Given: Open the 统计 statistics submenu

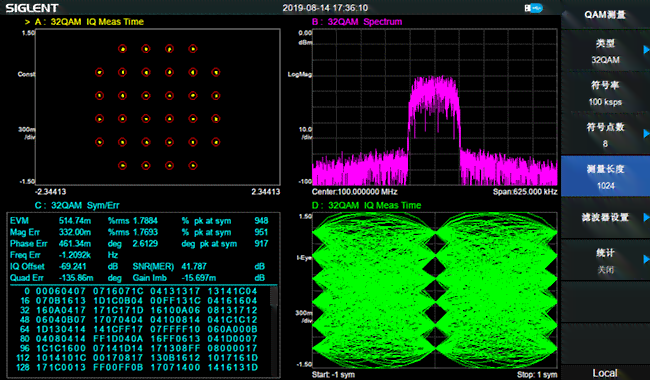Looking at the screenshot, I should point(605,261).
